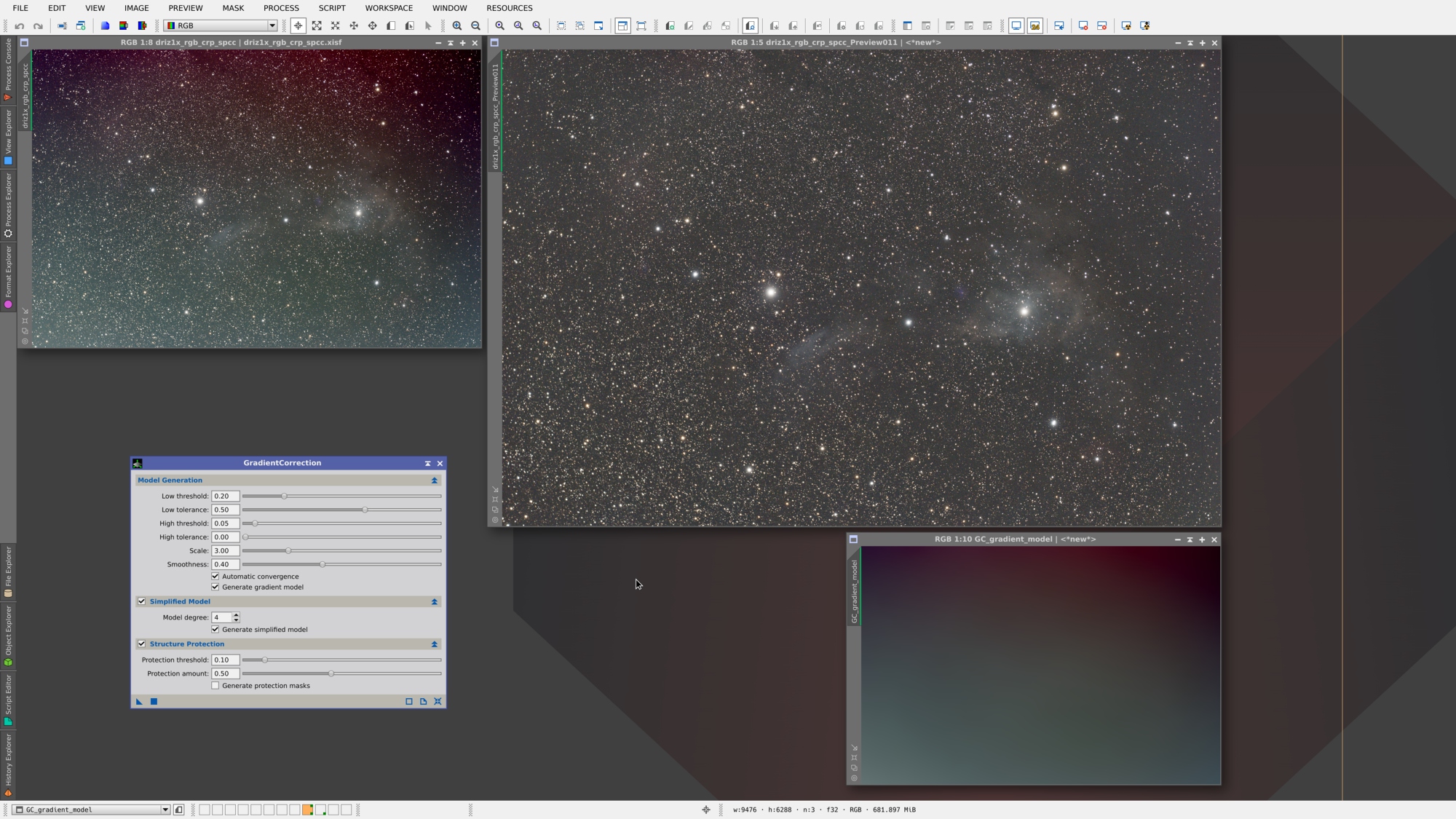Screen dimensions: 1456x819
Task: Click the real-time preview square in GradientCorrection
Action: pos(408,701)
